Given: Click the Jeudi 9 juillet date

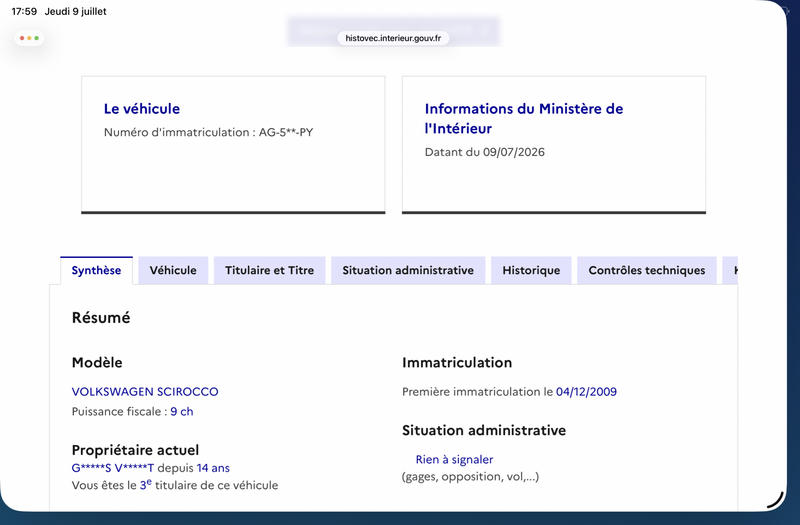Looking at the screenshot, I should [76, 11].
